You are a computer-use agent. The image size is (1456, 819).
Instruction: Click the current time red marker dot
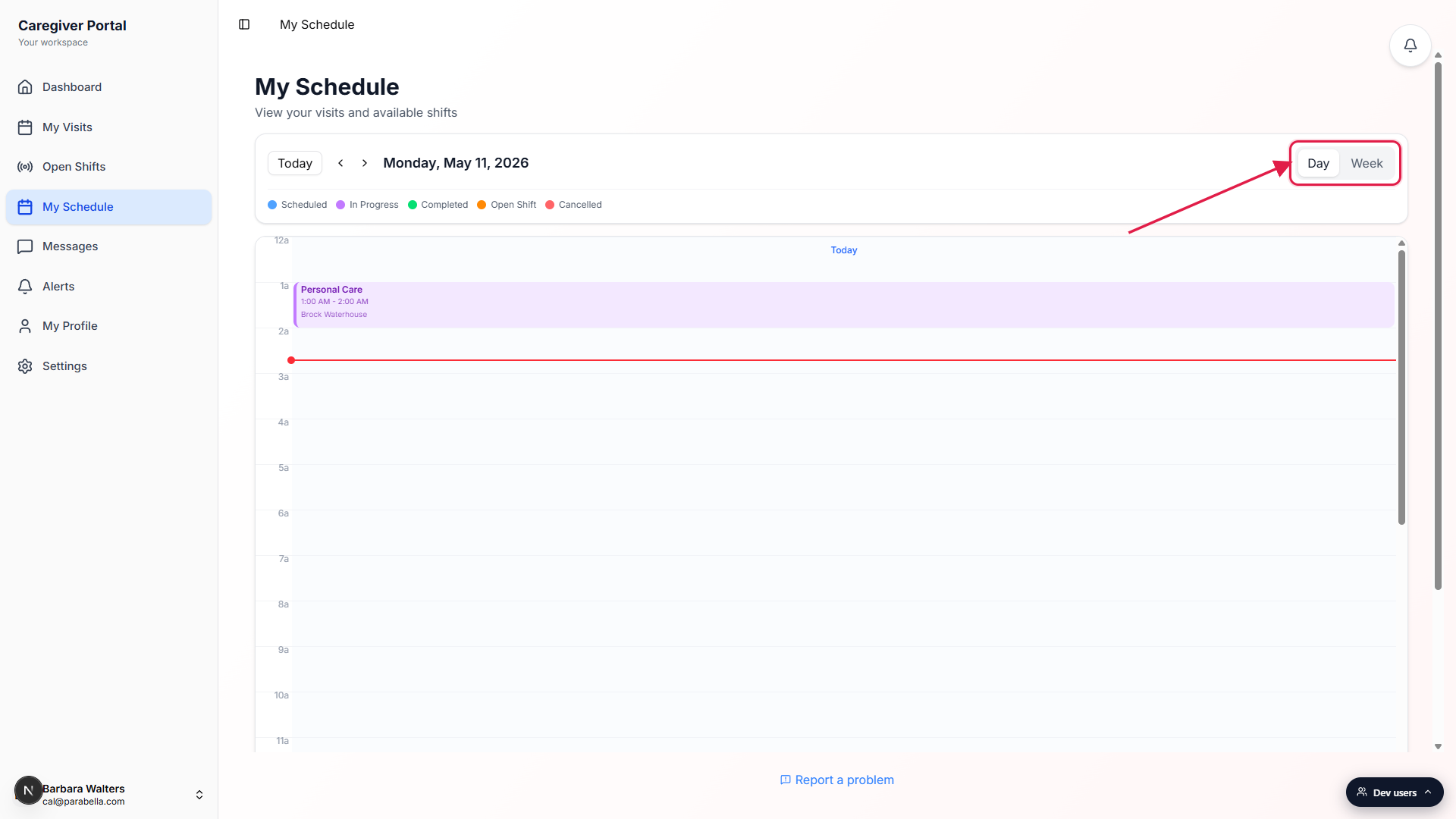pos(291,360)
